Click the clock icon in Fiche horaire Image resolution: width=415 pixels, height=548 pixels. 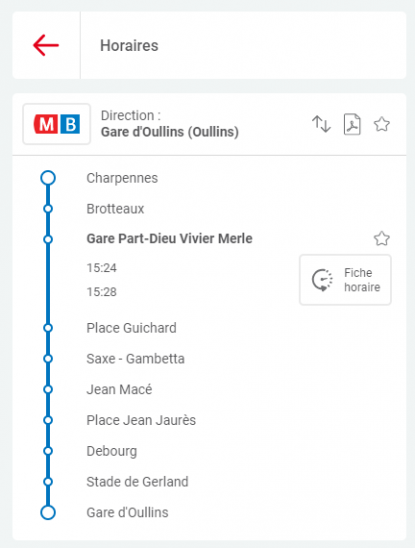pos(322,280)
